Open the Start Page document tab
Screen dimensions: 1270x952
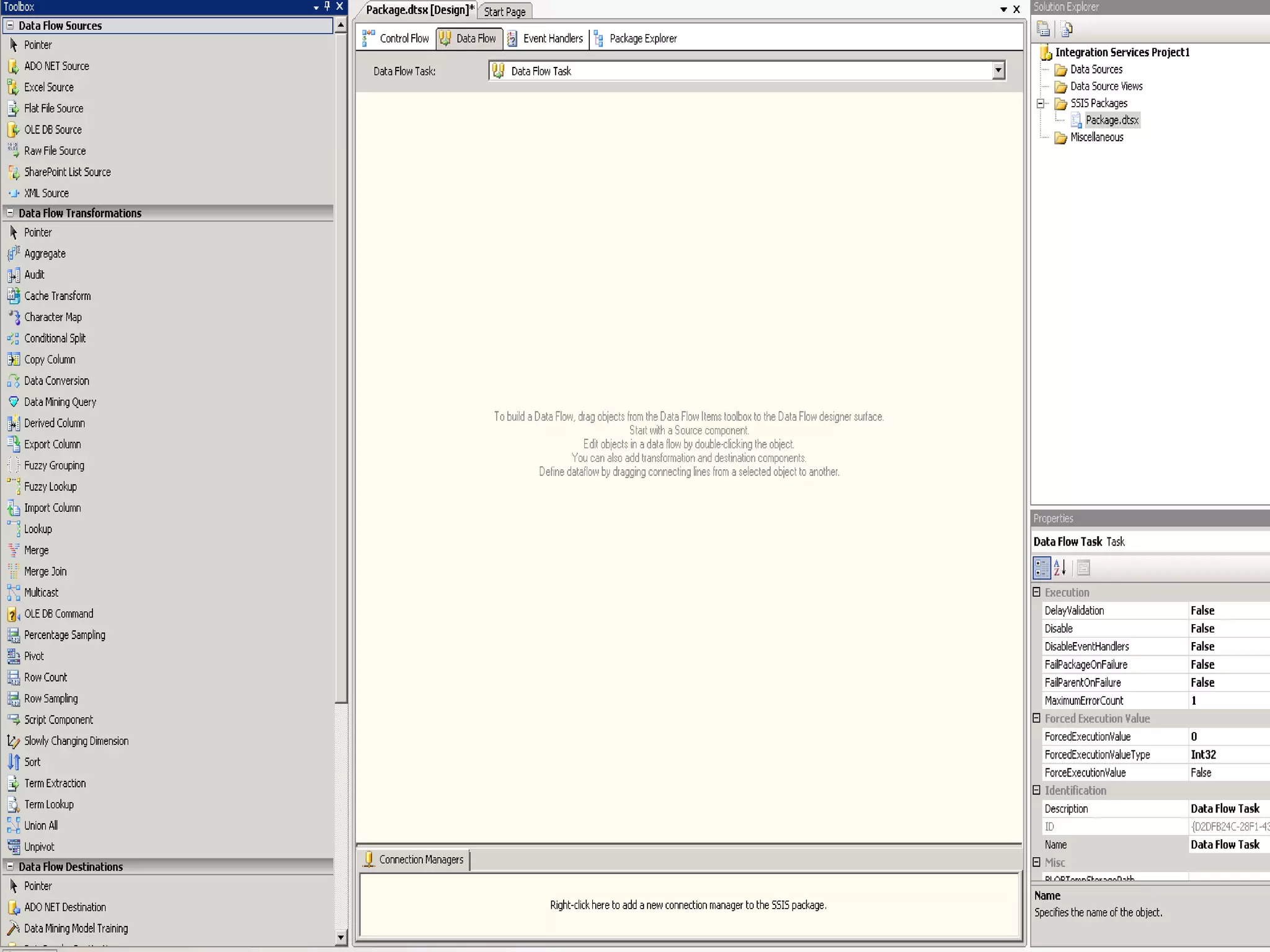pyautogui.click(x=504, y=11)
